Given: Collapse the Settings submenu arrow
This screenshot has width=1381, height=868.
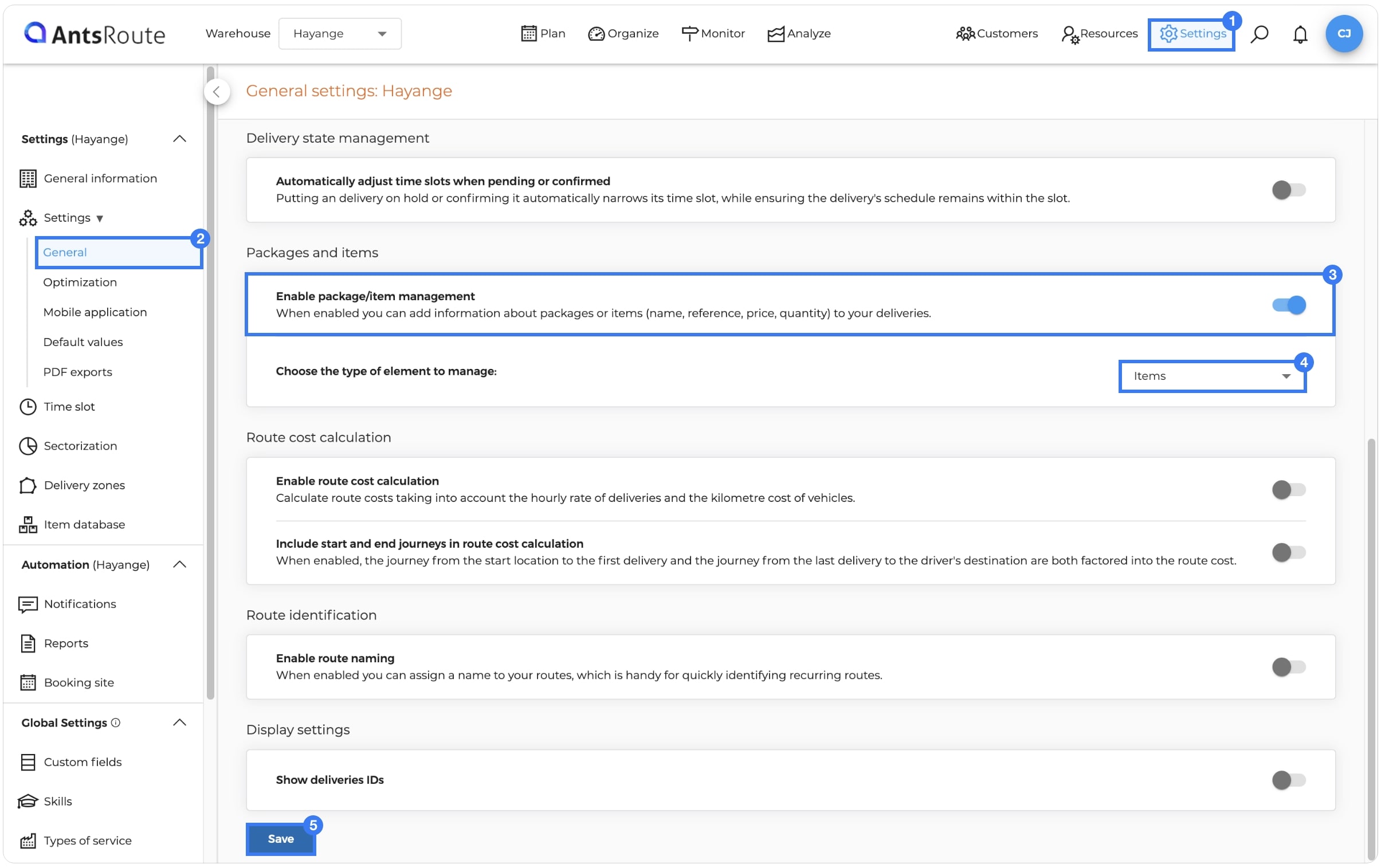Looking at the screenshot, I should click(100, 218).
